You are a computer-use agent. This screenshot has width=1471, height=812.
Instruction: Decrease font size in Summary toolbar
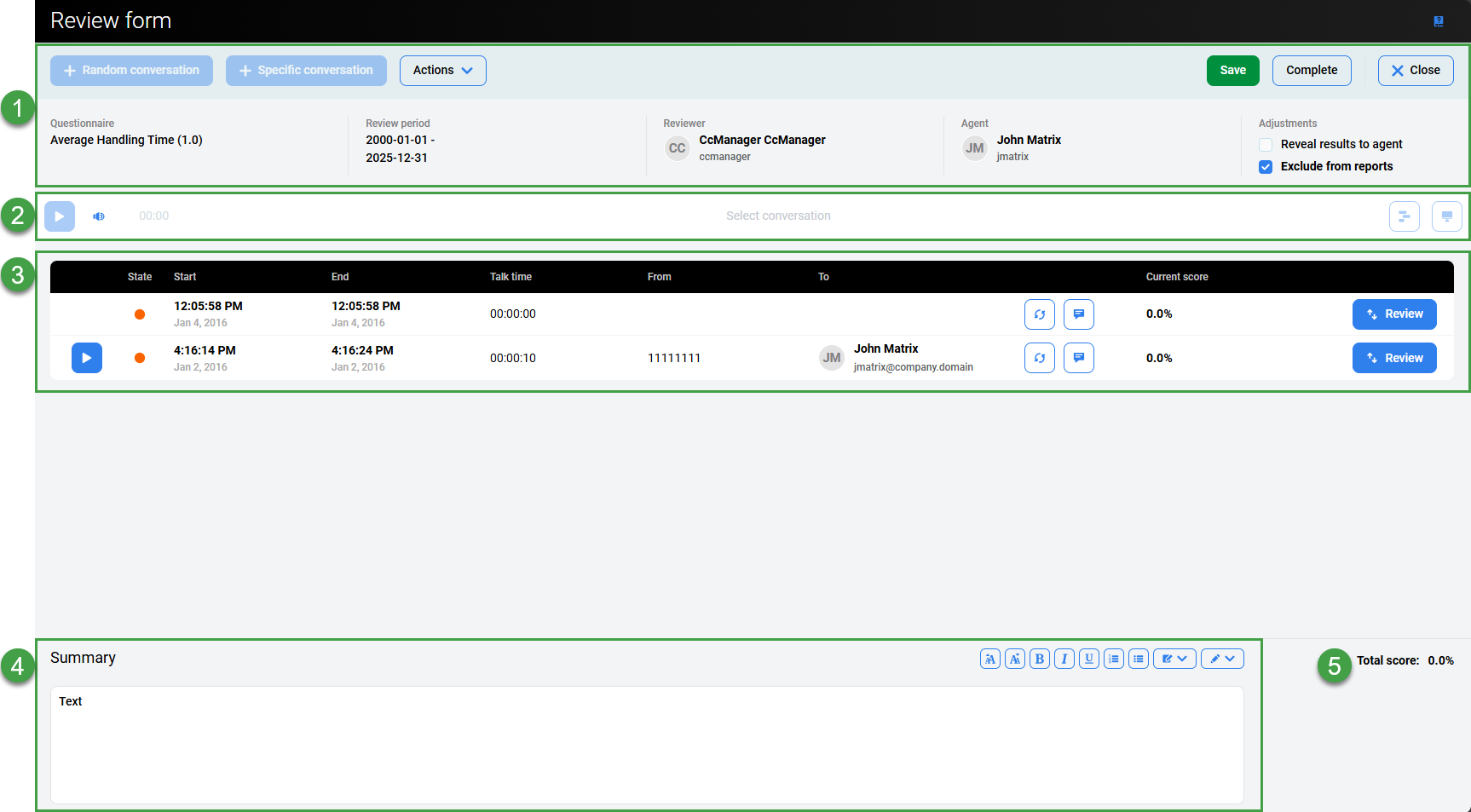click(x=1014, y=659)
